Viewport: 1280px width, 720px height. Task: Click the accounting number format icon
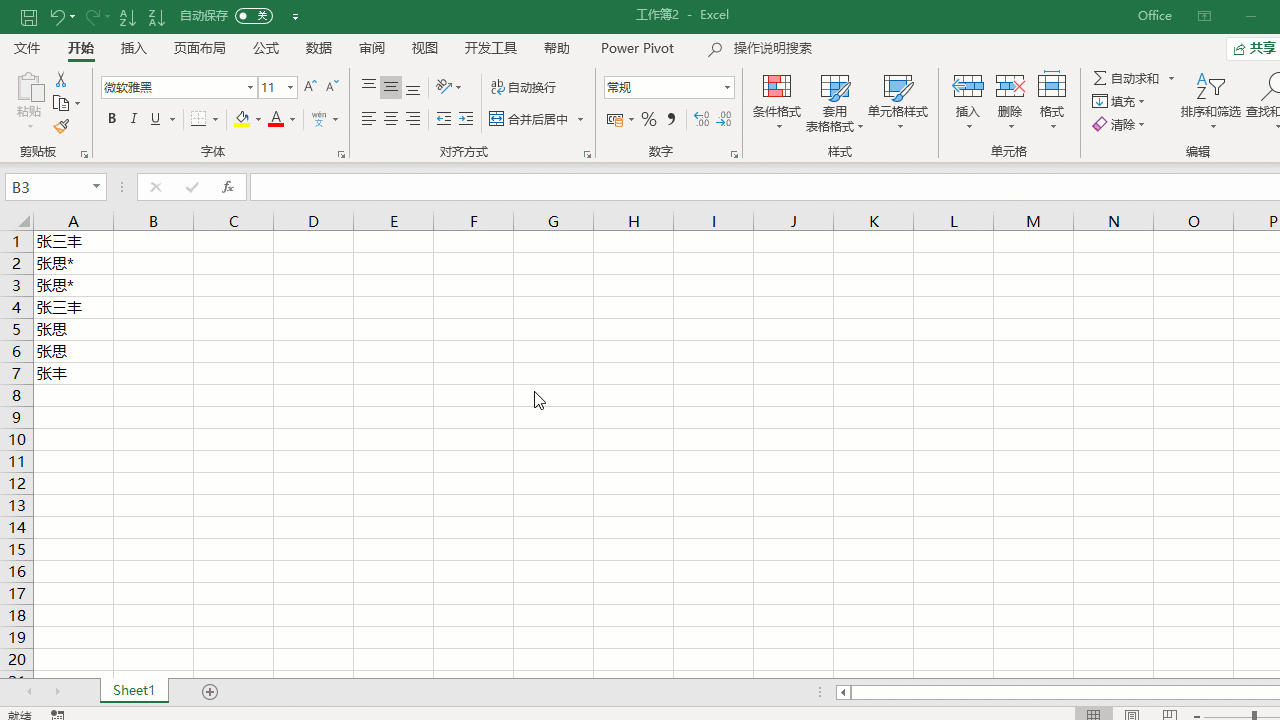pyautogui.click(x=615, y=119)
